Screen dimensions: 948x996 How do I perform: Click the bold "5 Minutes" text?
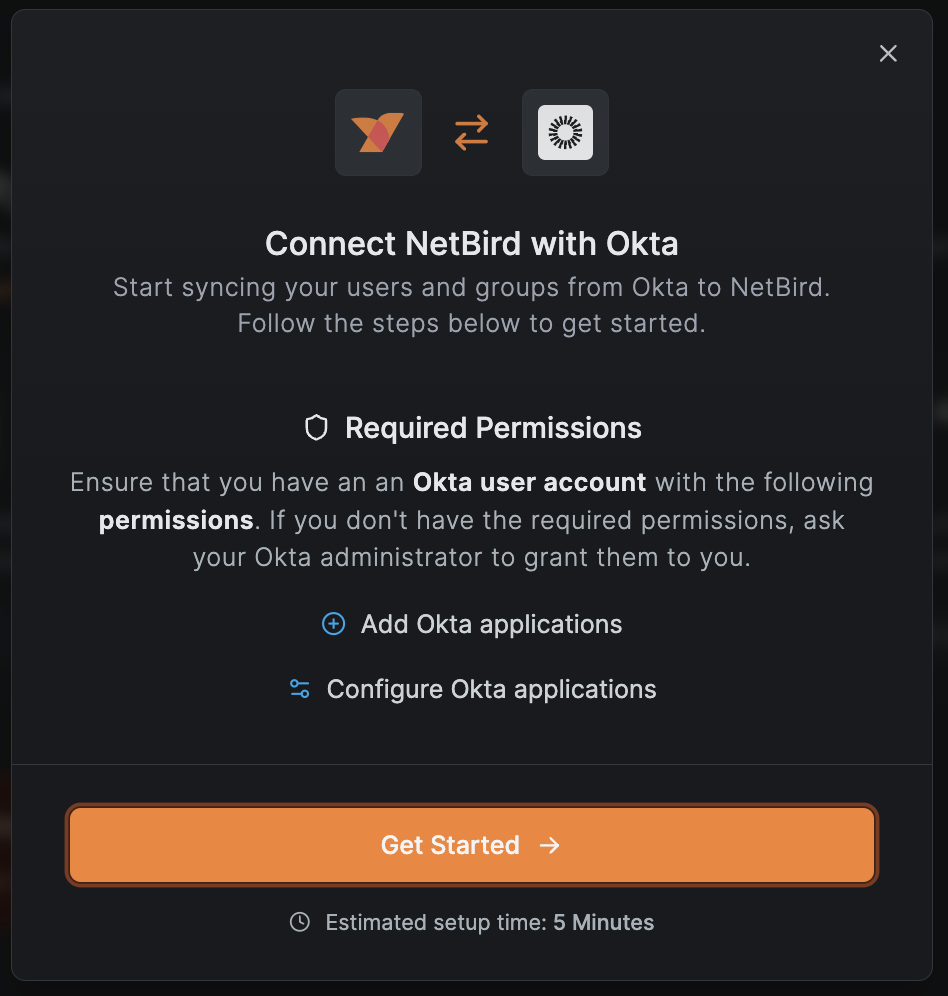click(x=604, y=922)
